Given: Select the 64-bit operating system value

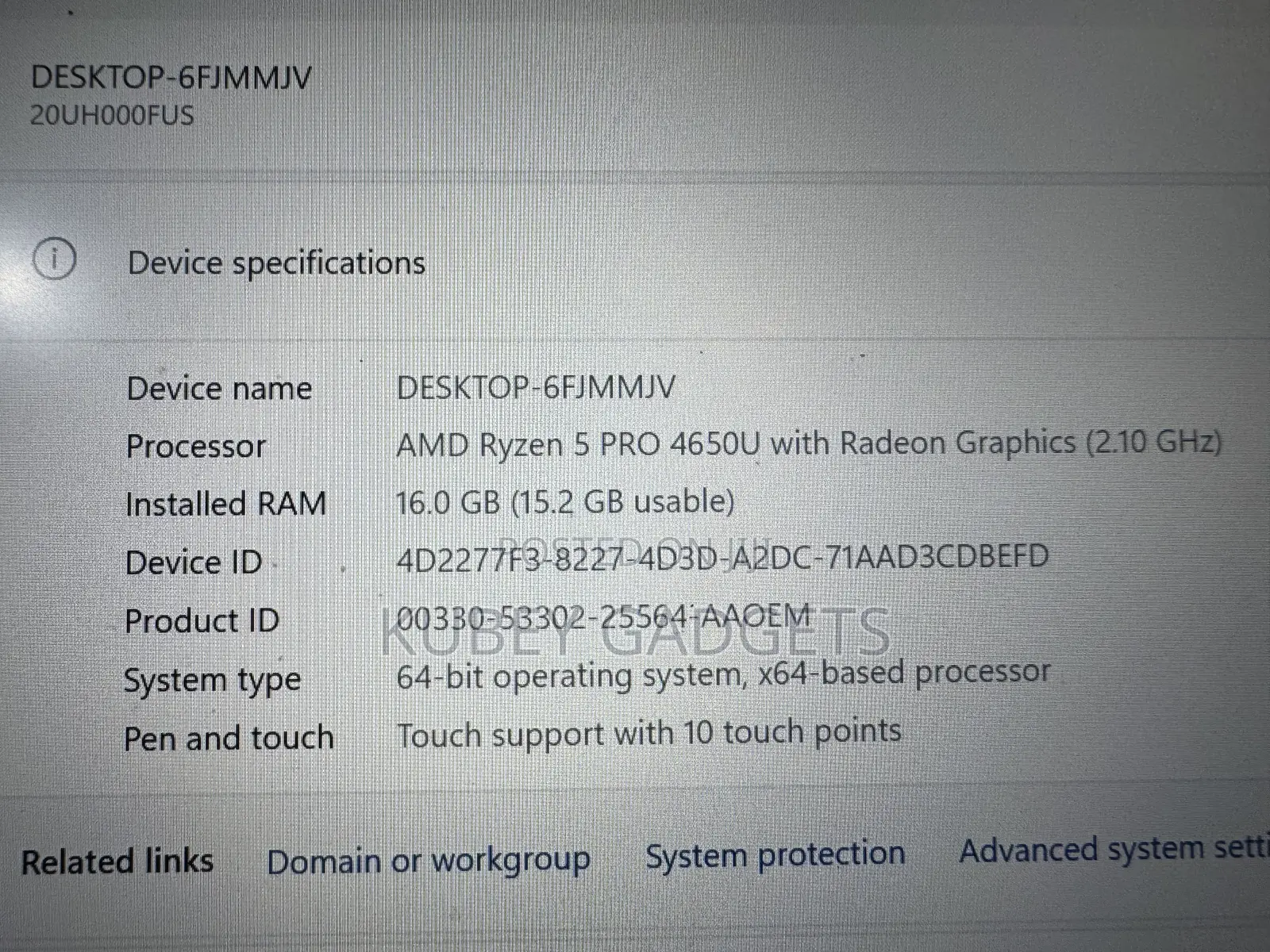Looking at the screenshot, I should click(723, 674).
